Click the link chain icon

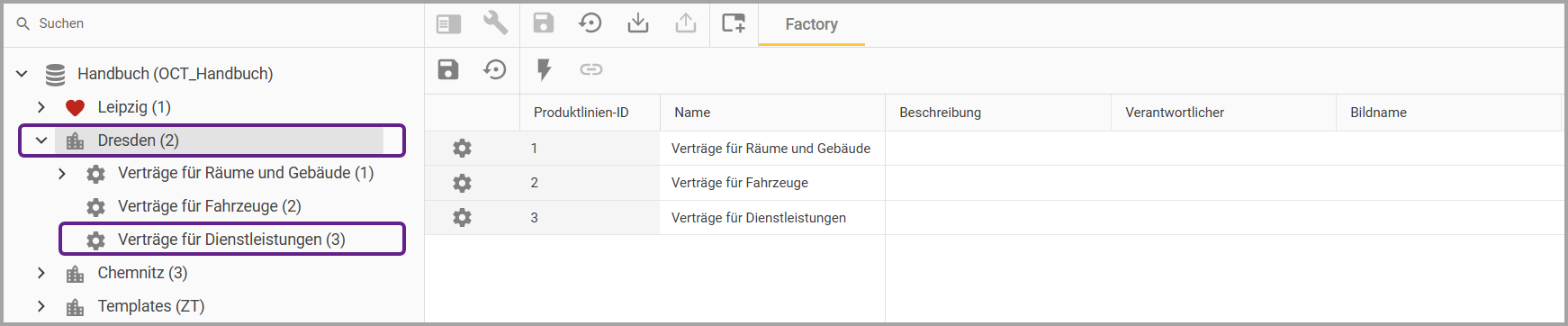(x=590, y=69)
